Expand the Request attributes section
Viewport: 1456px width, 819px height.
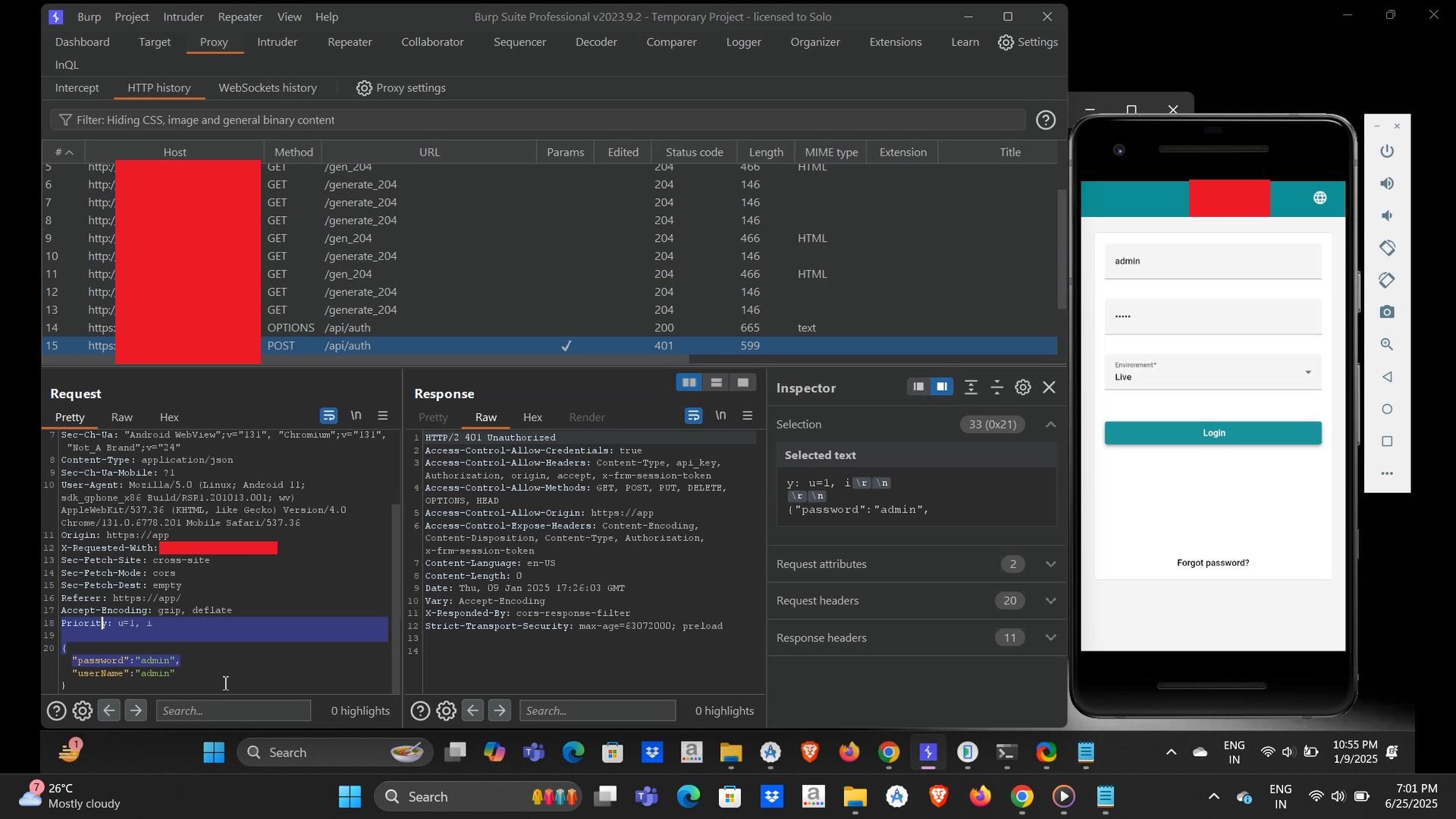pyautogui.click(x=1050, y=564)
